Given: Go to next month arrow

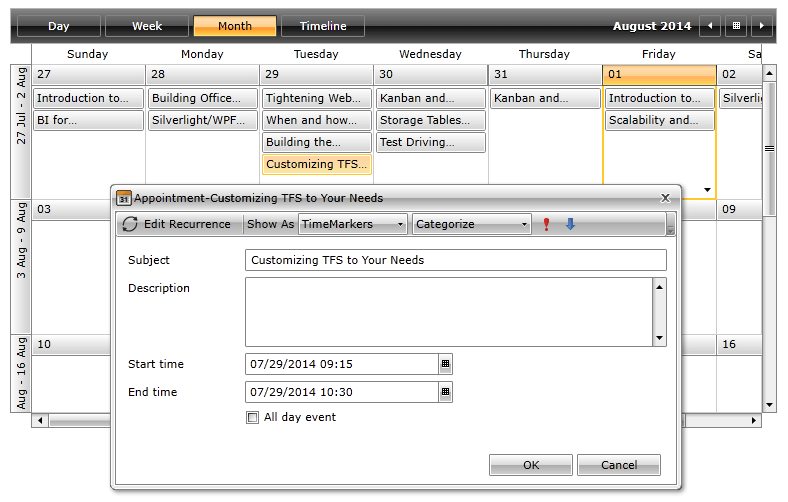Looking at the screenshot, I should click(762, 26).
